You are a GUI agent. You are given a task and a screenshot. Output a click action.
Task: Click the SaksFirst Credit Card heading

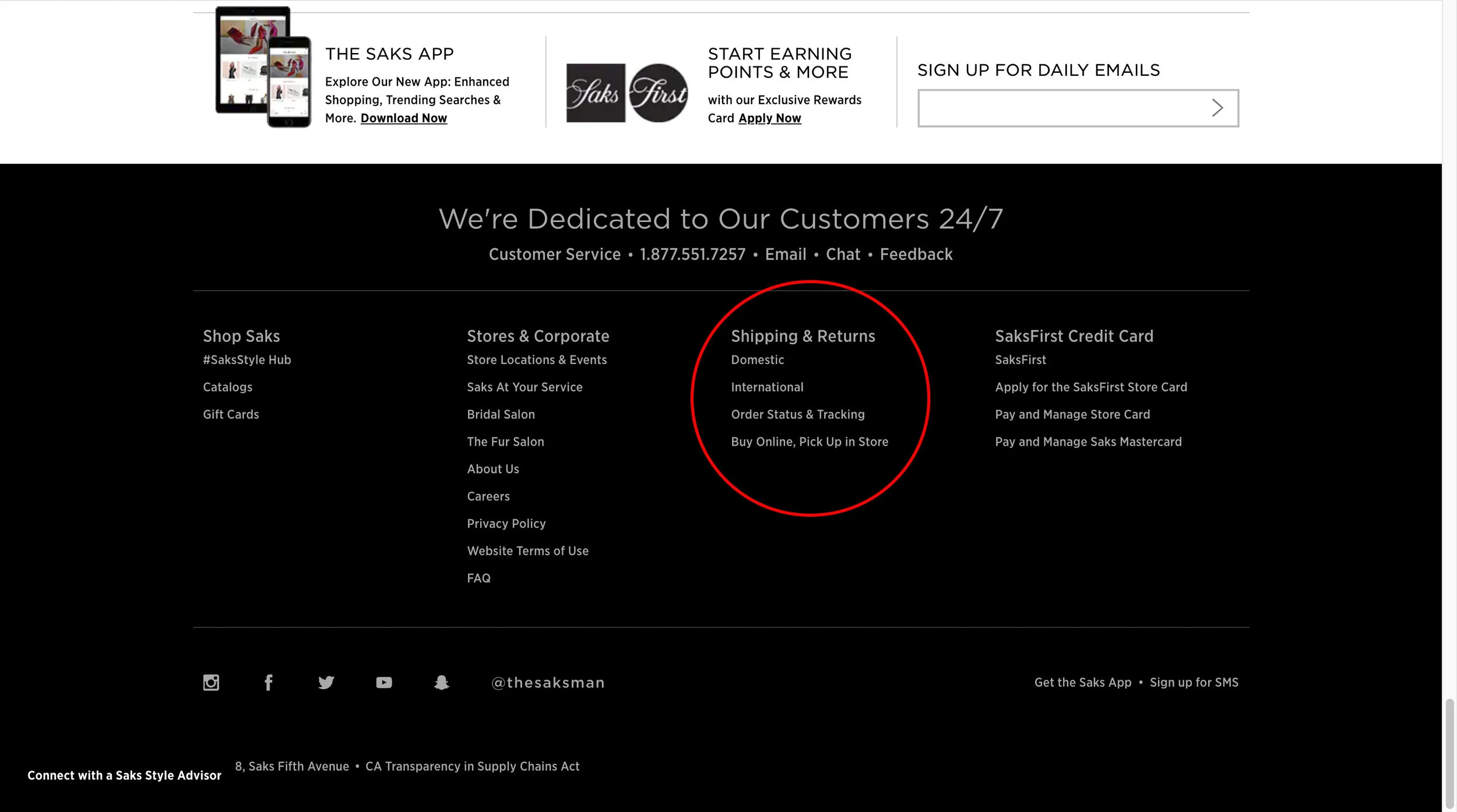[x=1074, y=336]
